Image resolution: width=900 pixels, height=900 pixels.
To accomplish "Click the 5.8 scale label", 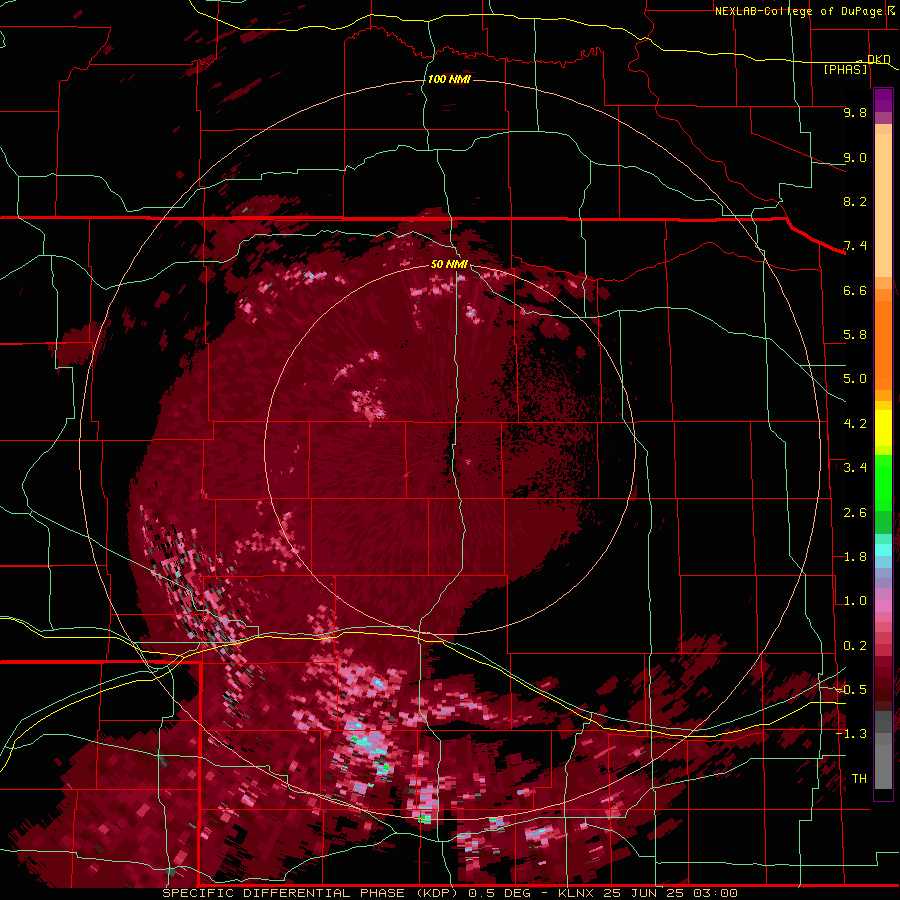I will pyautogui.click(x=854, y=335).
